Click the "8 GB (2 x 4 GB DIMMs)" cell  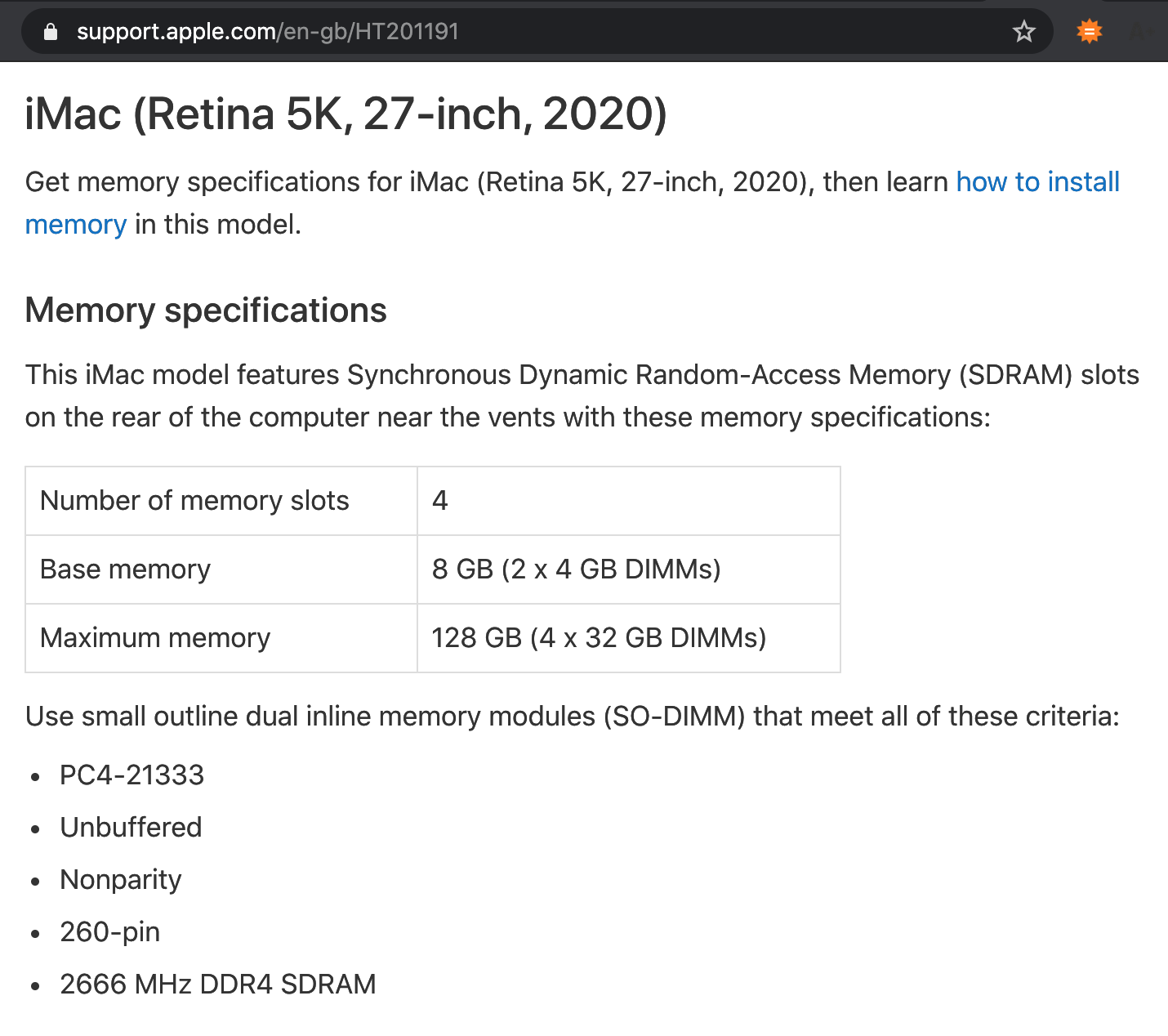pos(576,569)
